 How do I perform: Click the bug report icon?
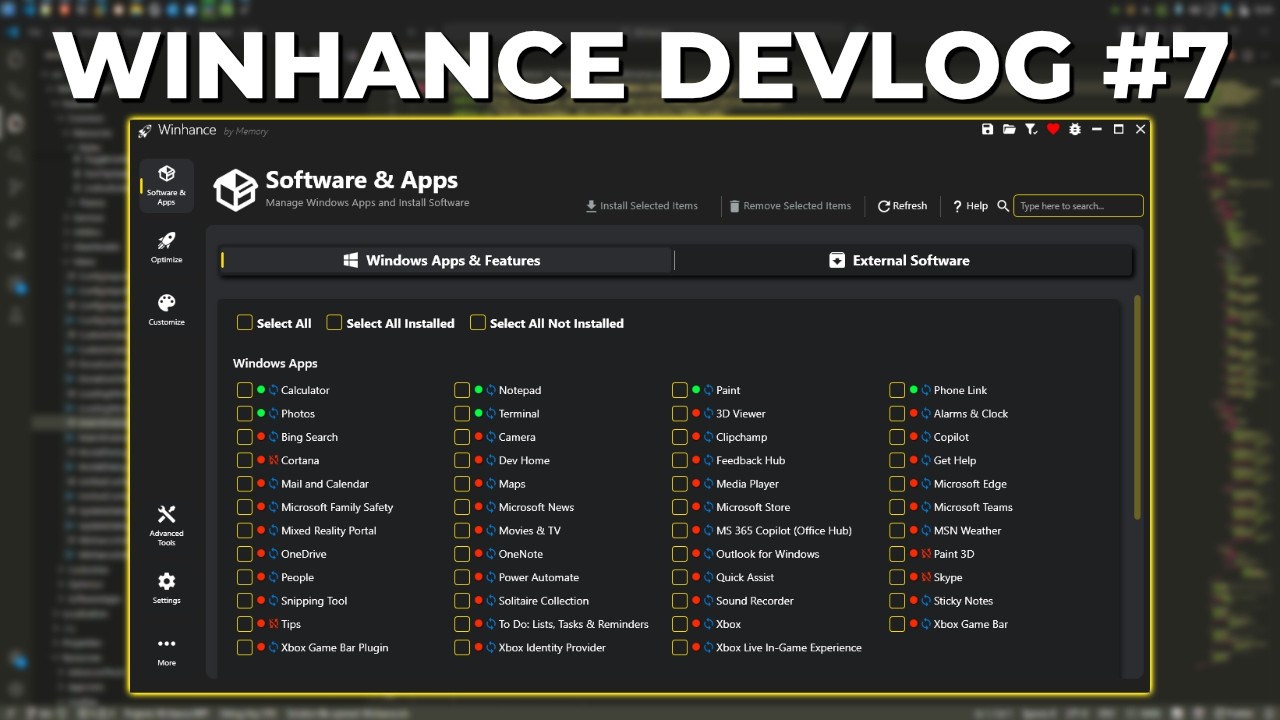(x=1075, y=130)
